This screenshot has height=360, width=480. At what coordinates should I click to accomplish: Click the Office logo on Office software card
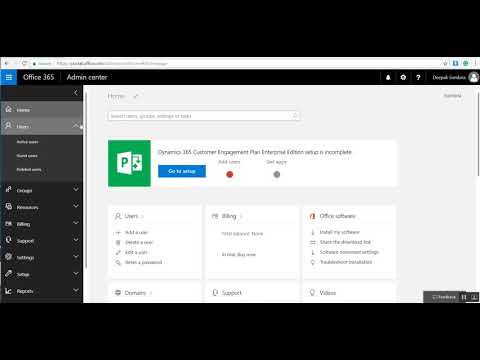pos(312,216)
